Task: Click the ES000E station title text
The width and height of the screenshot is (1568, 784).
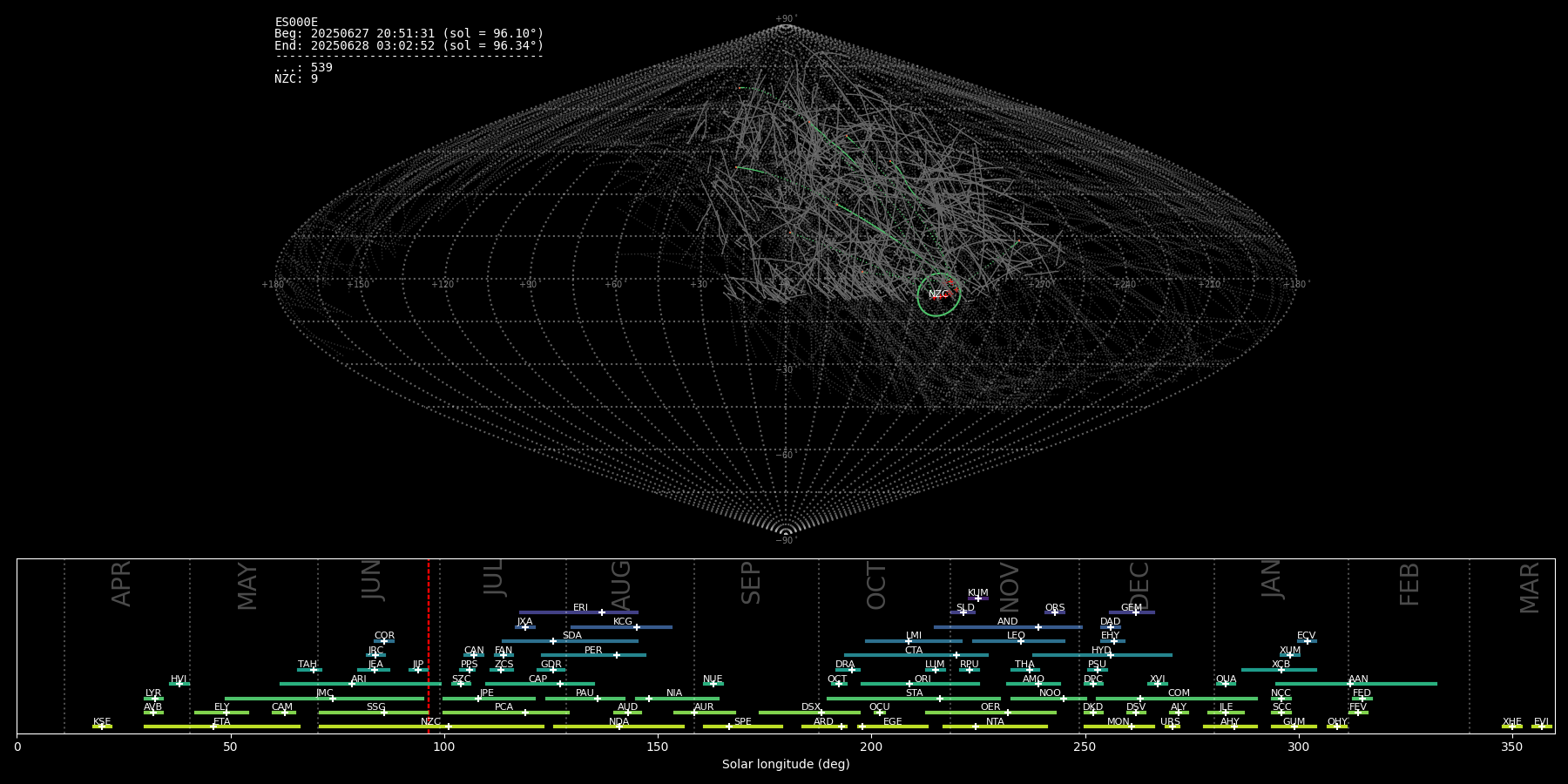Action: (296, 23)
